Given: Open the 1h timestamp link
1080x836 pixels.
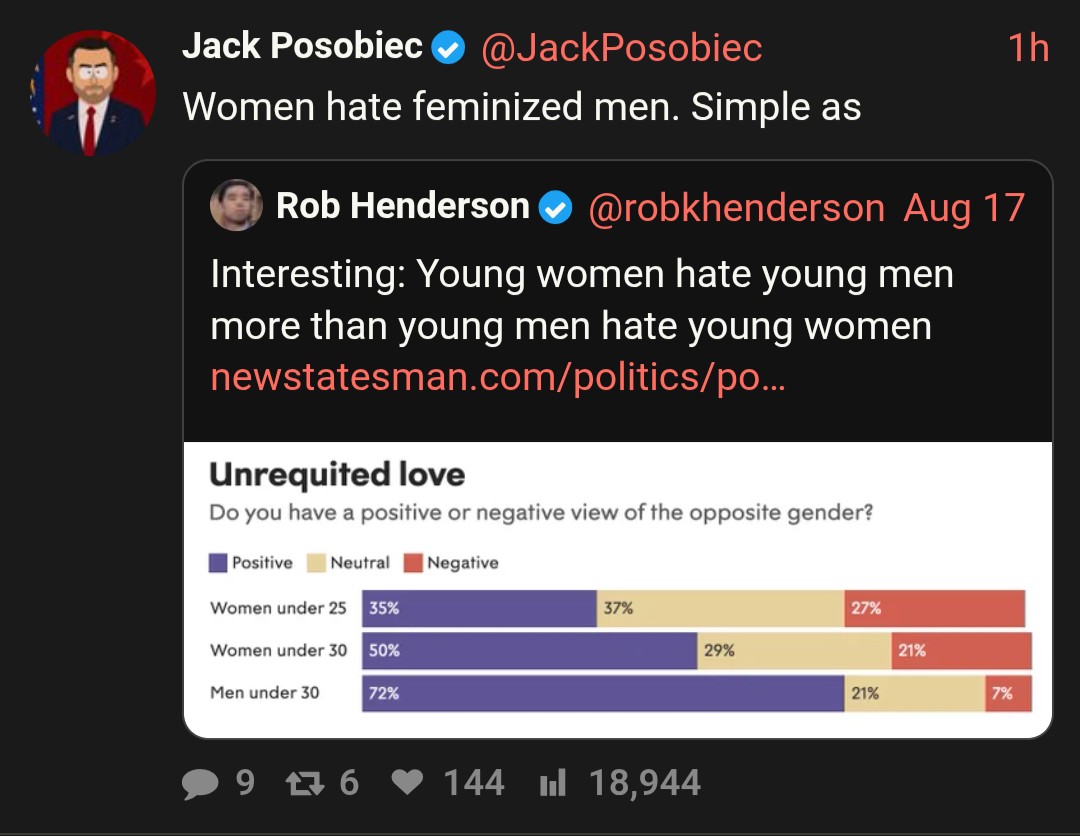Looking at the screenshot, I should 1028,48.
